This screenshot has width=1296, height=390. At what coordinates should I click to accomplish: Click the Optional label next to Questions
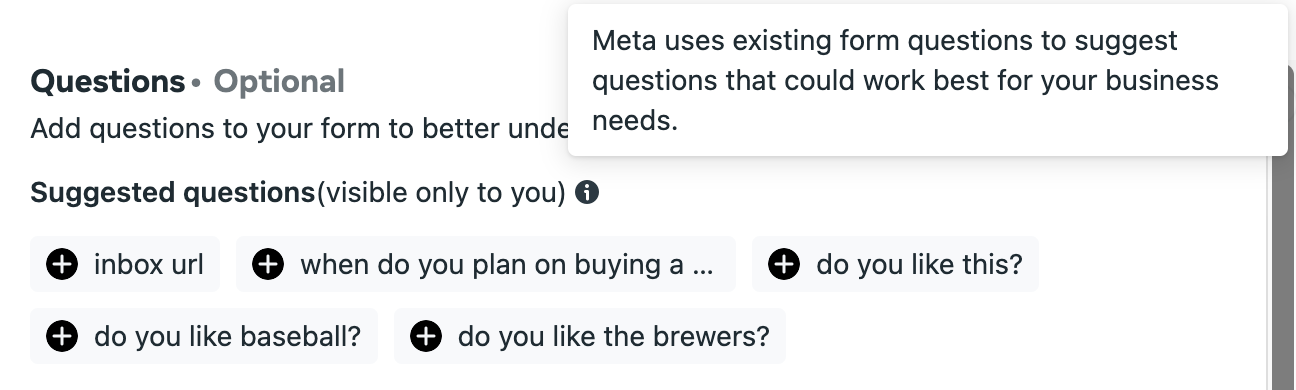pyautogui.click(x=279, y=81)
